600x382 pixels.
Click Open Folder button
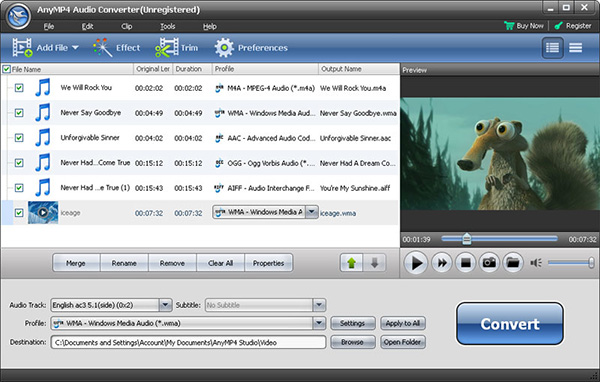(x=403, y=342)
